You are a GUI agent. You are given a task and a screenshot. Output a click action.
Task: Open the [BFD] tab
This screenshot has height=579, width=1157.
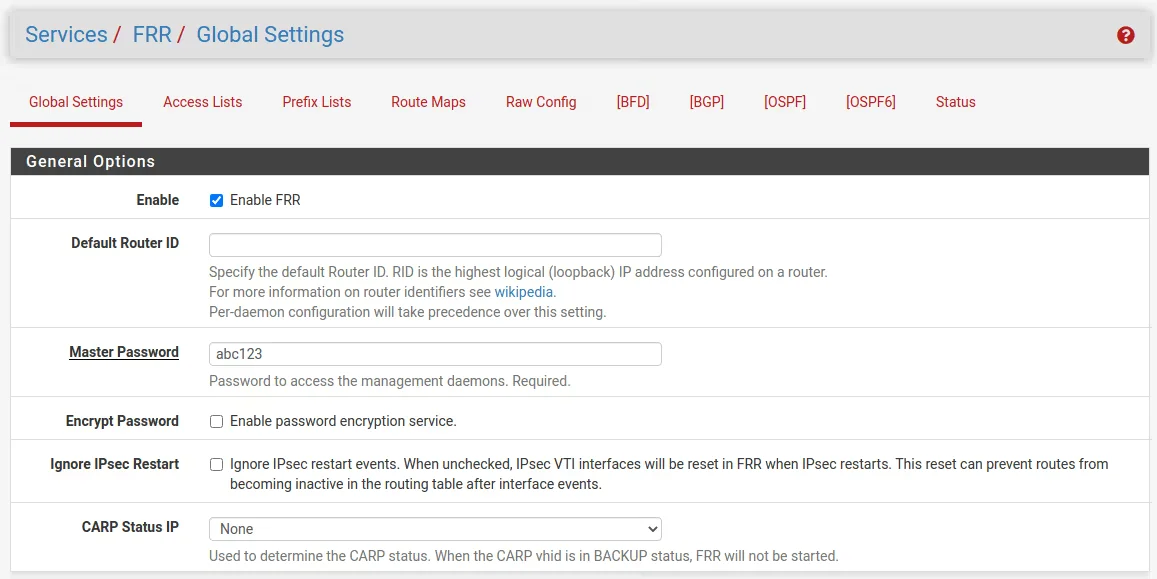coord(633,102)
